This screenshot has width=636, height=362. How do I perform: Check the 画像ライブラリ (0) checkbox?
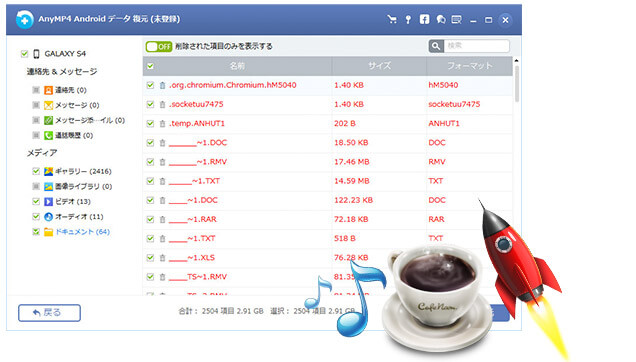tap(36, 187)
